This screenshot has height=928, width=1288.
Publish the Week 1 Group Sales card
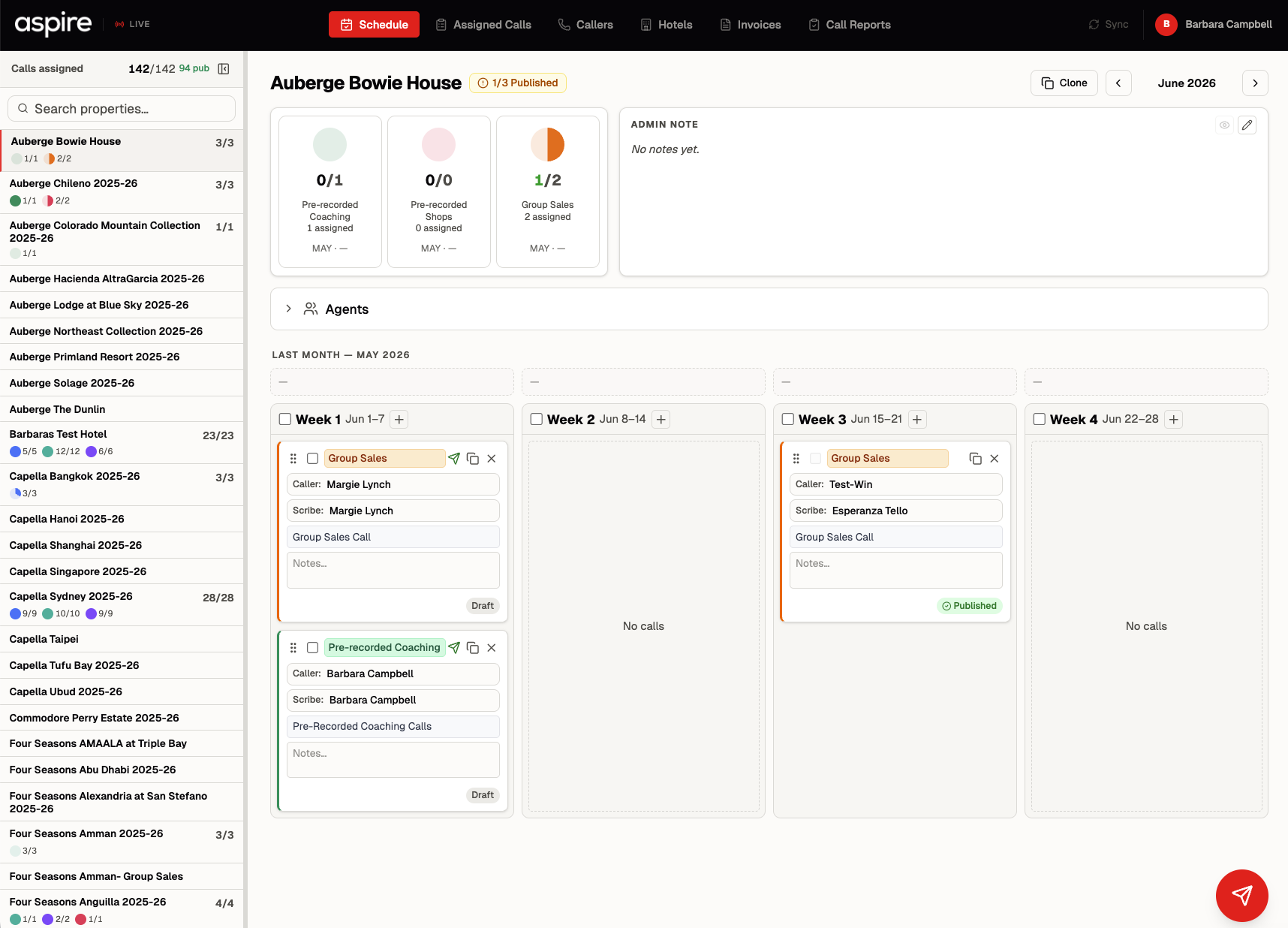pos(454,459)
